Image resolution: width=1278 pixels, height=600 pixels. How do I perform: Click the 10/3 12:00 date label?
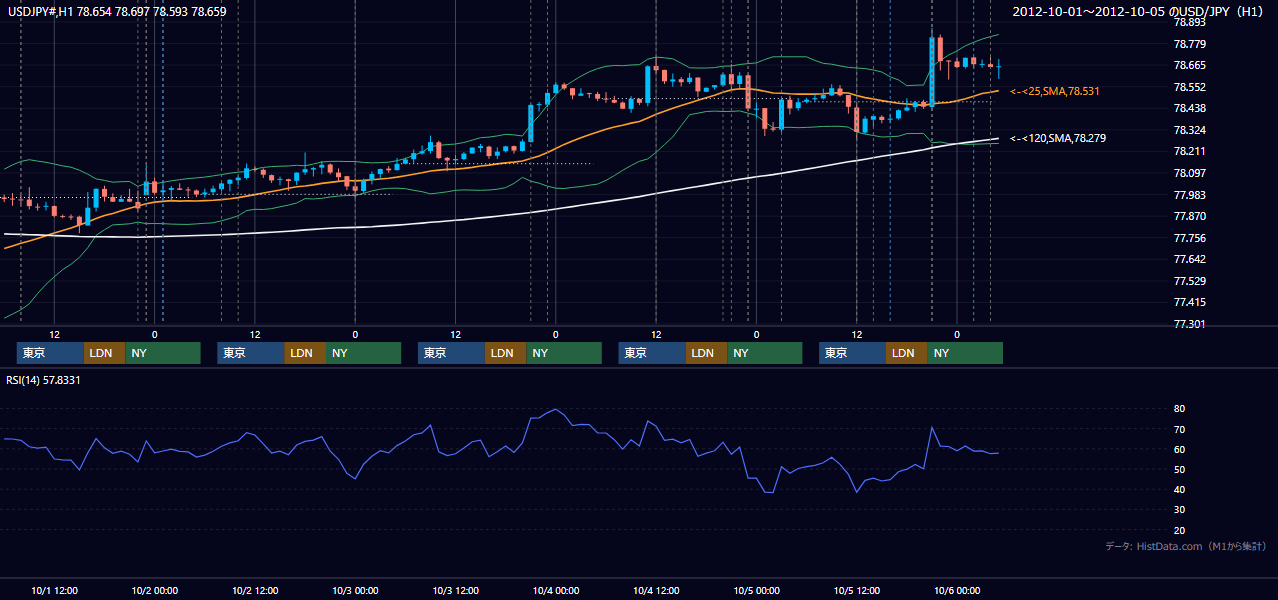point(456,590)
